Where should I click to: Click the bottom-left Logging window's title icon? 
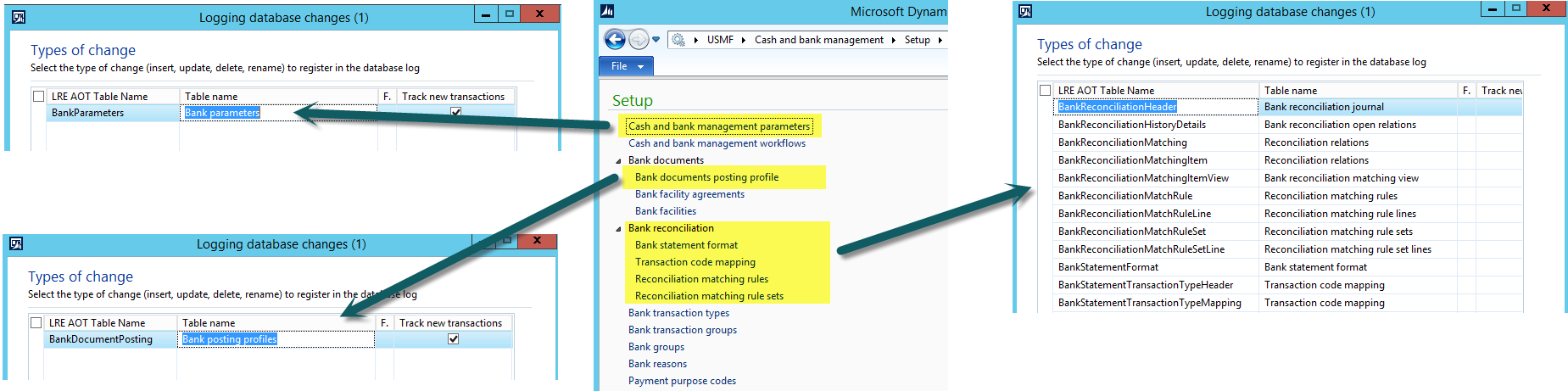point(16,244)
